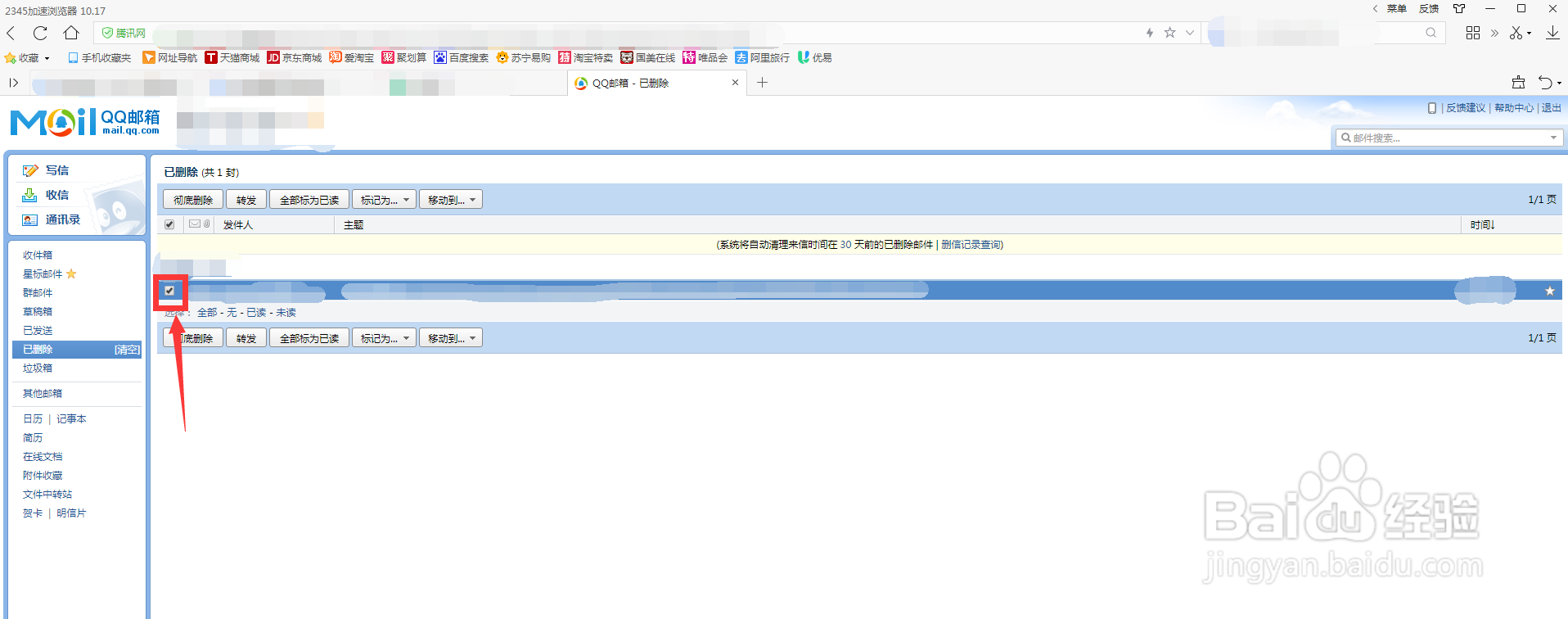Open the 群邮件 folder

38,292
